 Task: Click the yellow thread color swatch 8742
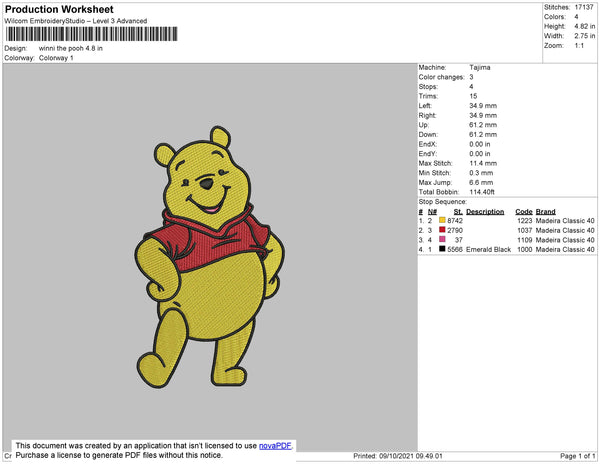click(x=442, y=220)
